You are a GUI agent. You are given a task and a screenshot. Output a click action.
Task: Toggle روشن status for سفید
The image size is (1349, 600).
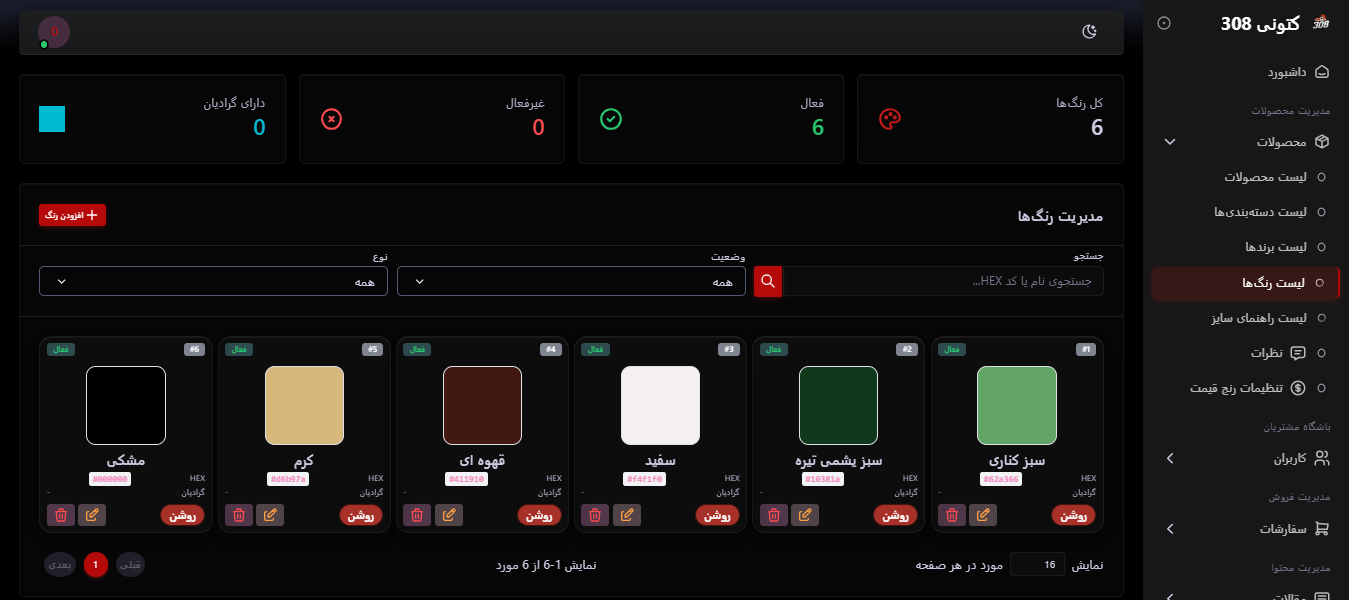[x=718, y=515]
